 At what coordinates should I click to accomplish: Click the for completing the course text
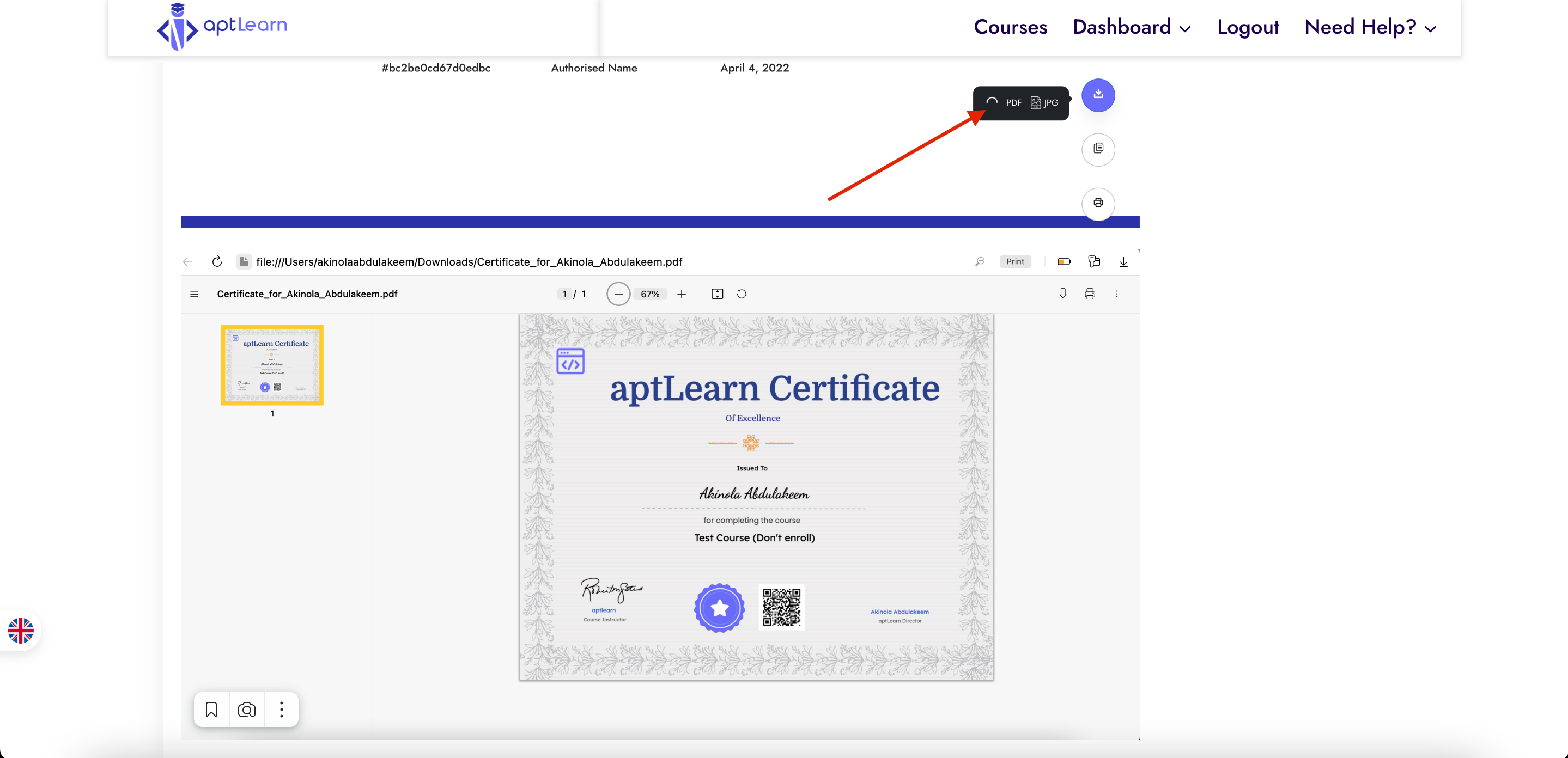[x=752, y=520]
